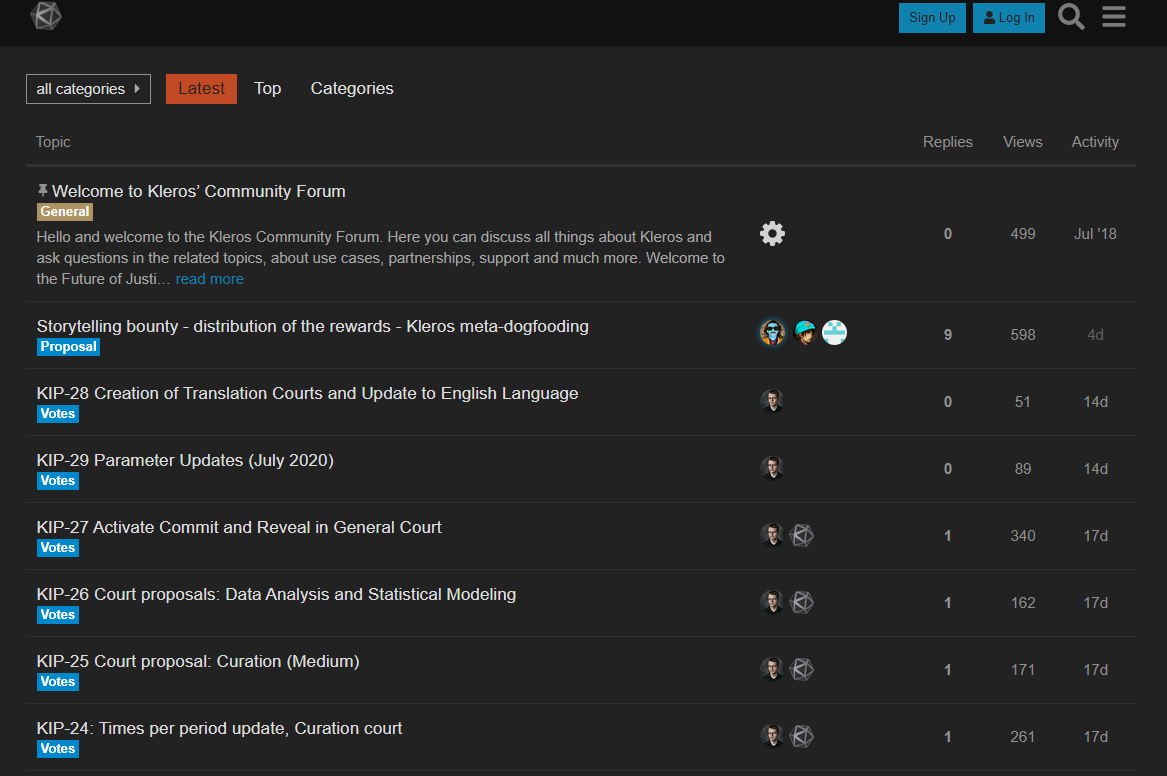Click the General category badge
This screenshot has width=1167, height=776.
click(65, 211)
